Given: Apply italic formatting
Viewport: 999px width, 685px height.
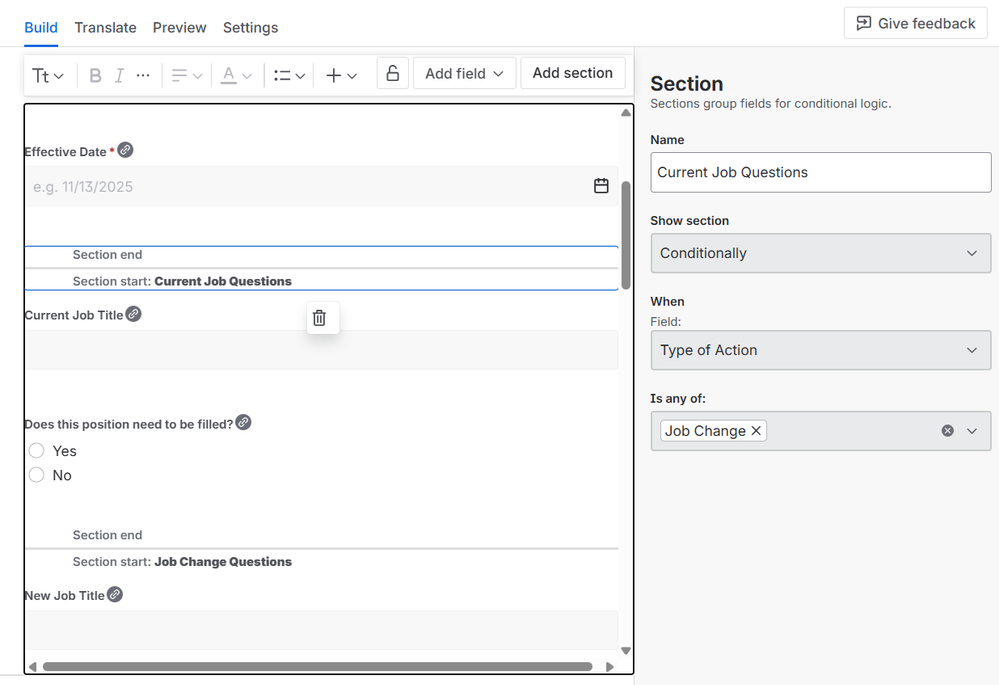Looking at the screenshot, I should 119,73.
